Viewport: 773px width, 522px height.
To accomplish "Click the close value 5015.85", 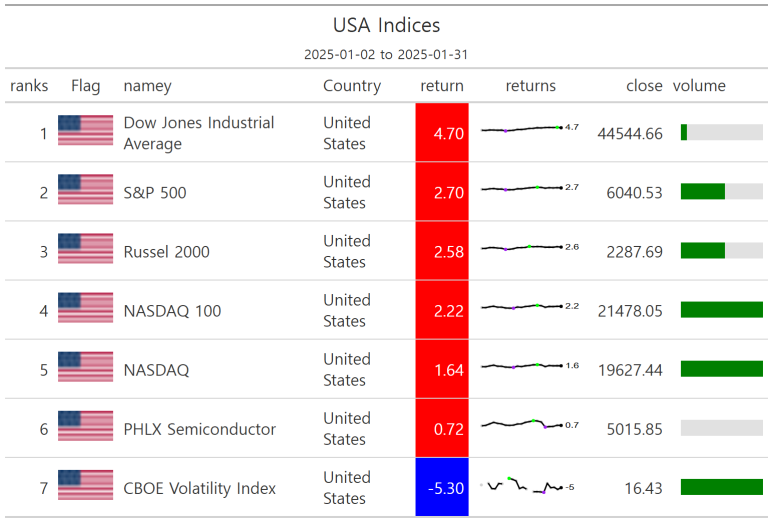I will click(634, 429).
